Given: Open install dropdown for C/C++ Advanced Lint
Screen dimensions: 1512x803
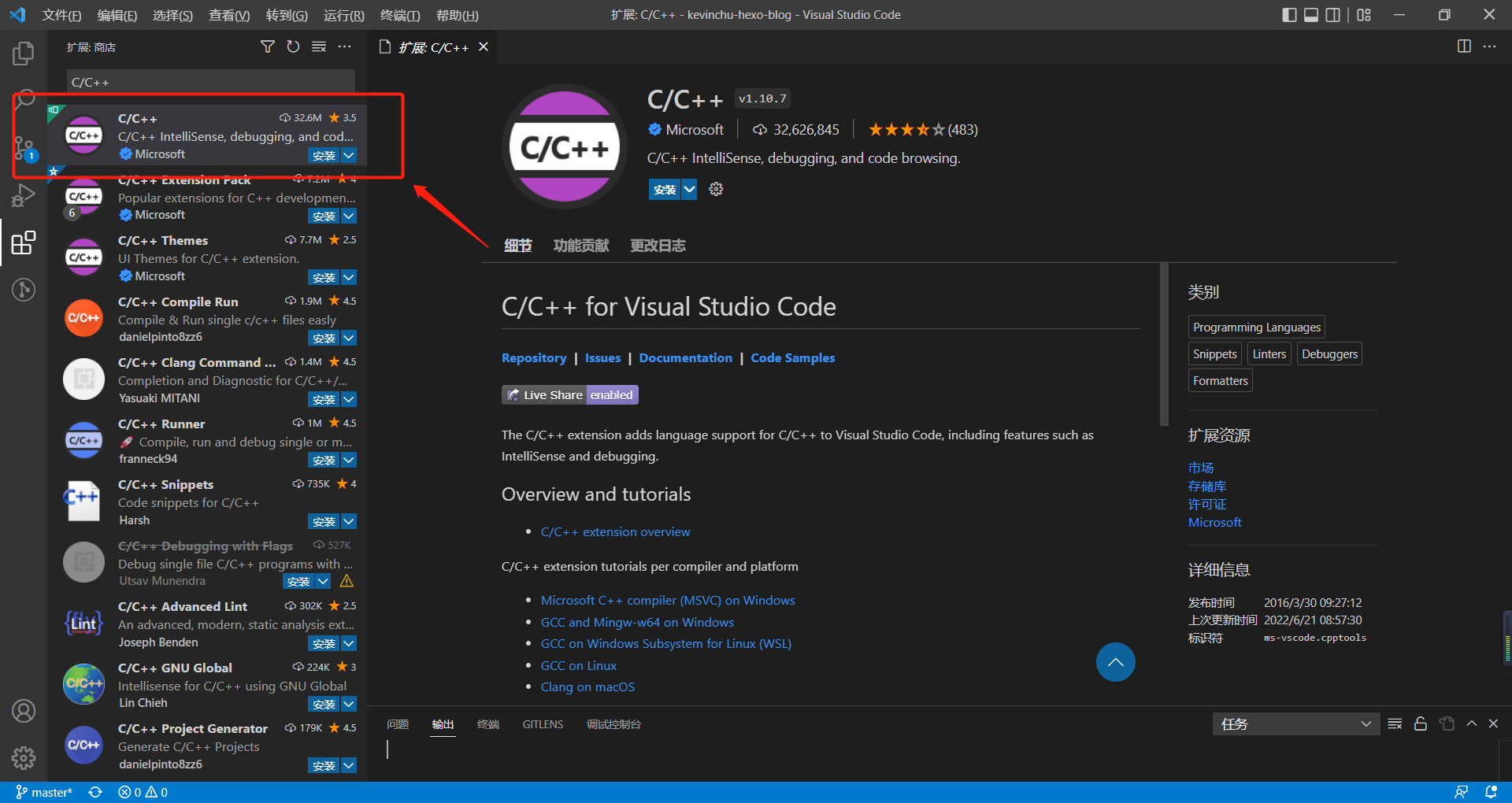Looking at the screenshot, I should coord(349,643).
